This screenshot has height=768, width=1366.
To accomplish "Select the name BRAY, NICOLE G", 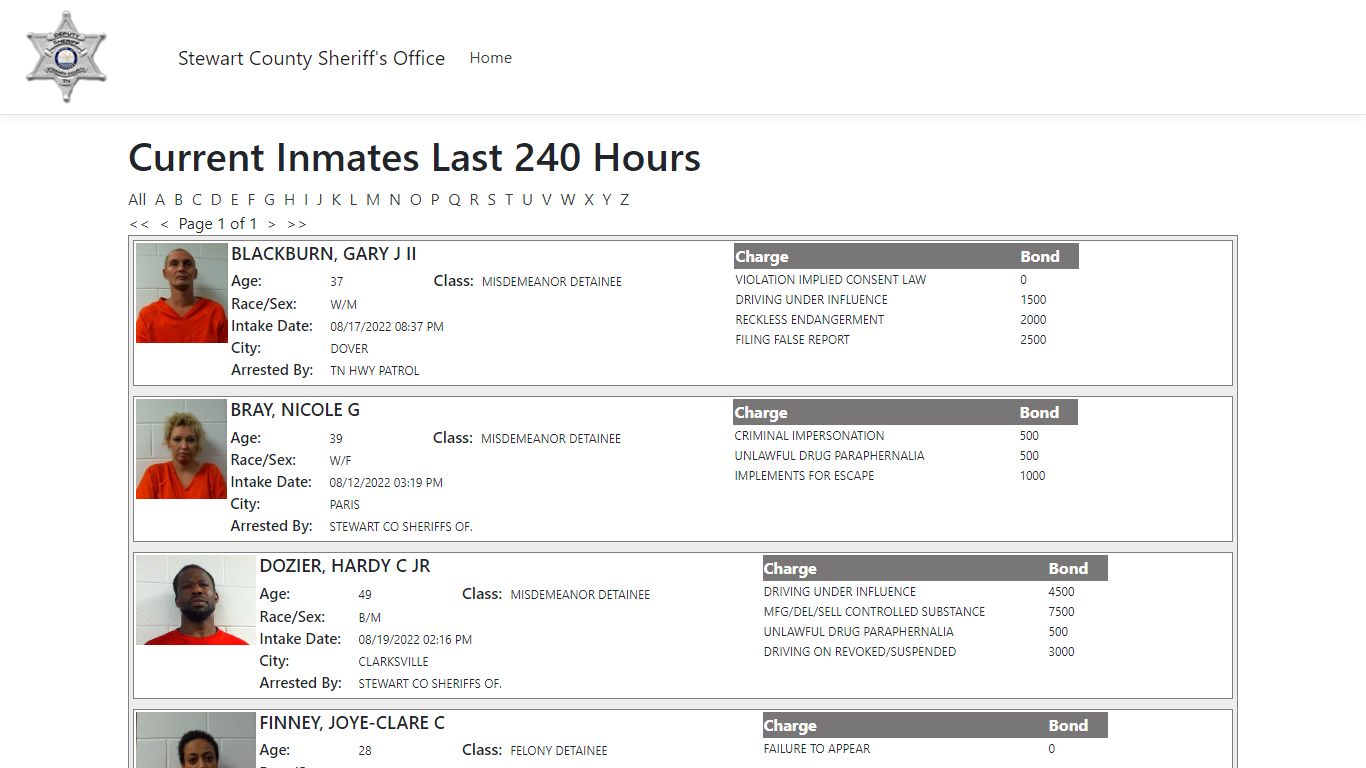I will tap(295, 410).
